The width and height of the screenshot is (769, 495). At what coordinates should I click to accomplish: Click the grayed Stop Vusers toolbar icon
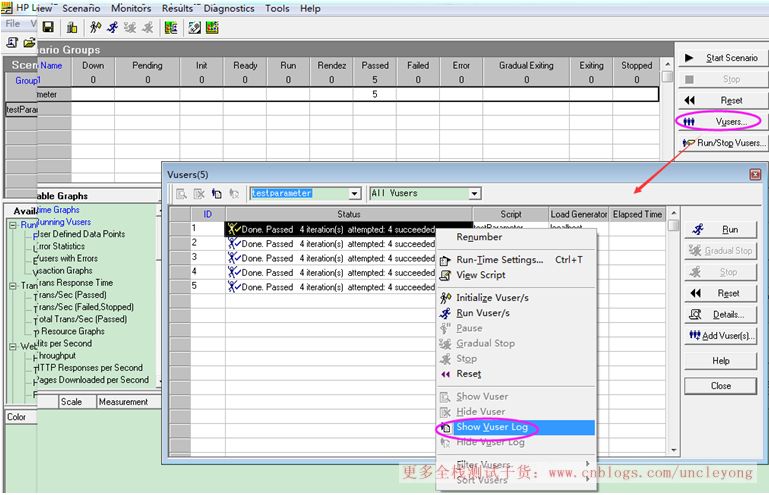[147, 27]
